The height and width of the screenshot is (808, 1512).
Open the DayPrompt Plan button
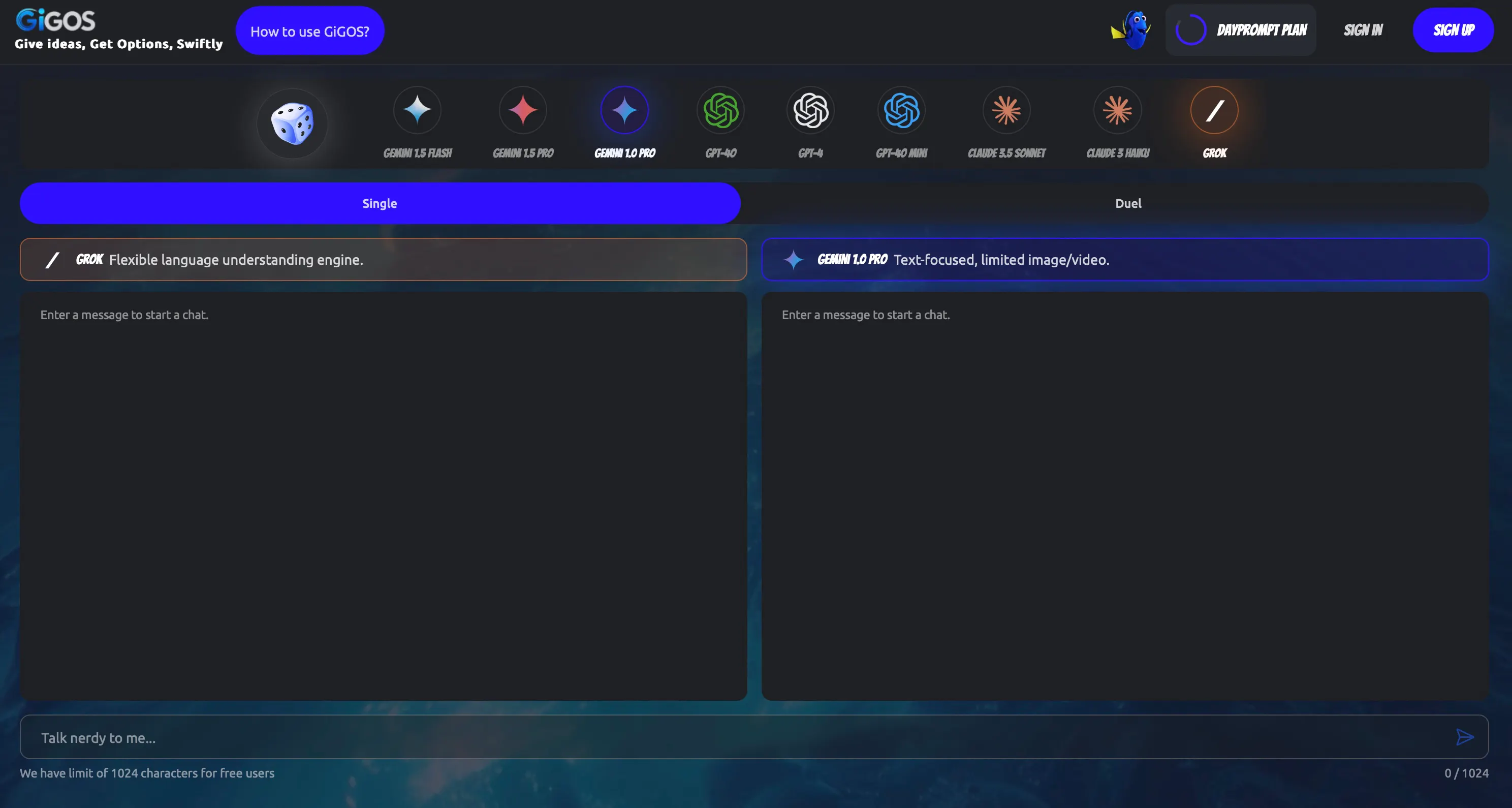point(1241,30)
